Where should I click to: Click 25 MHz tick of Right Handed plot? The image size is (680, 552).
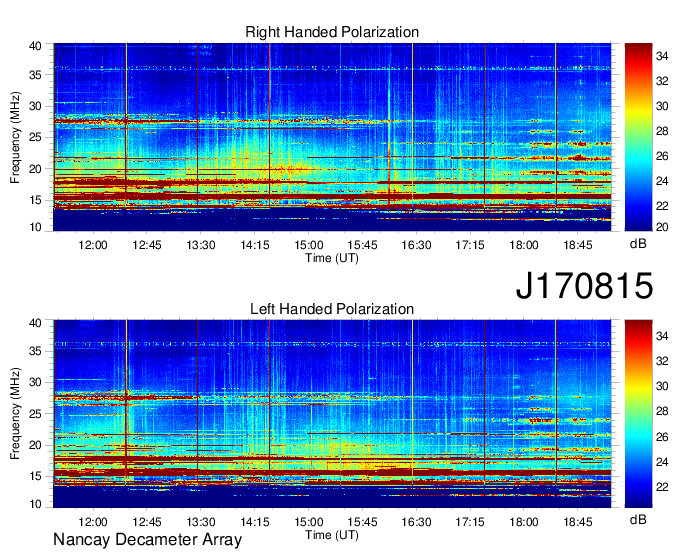(35, 137)
